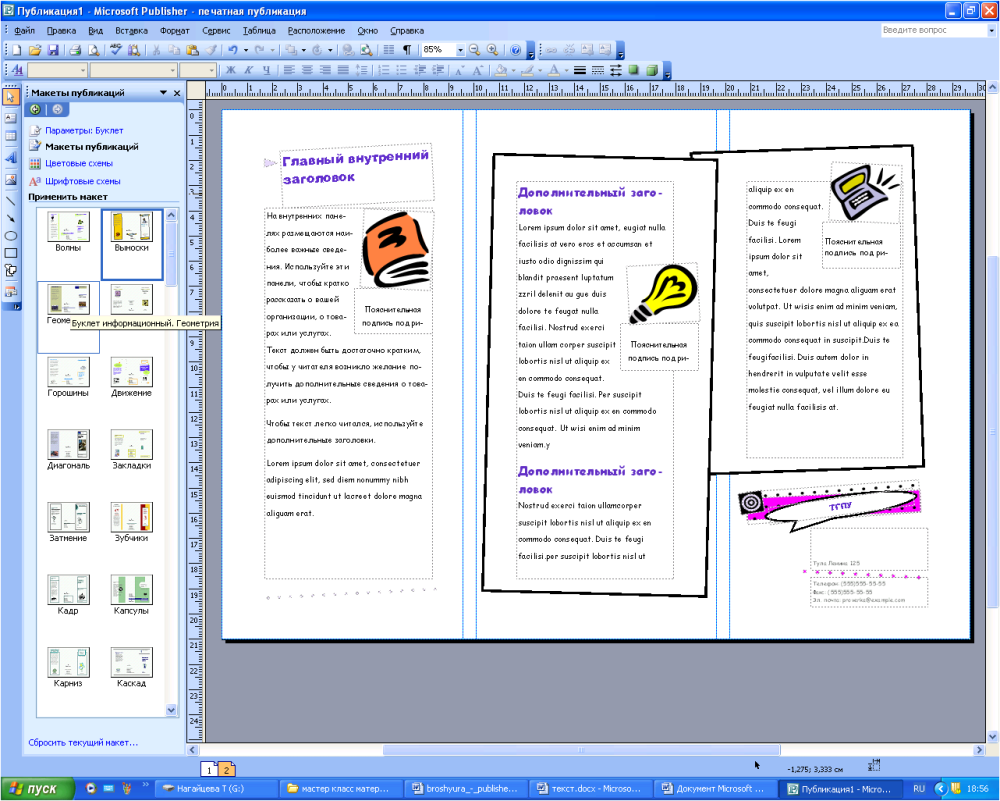Open the Вставка menu
The width and height of the screenshot is (1000, 801).
(x=131, y=31)
